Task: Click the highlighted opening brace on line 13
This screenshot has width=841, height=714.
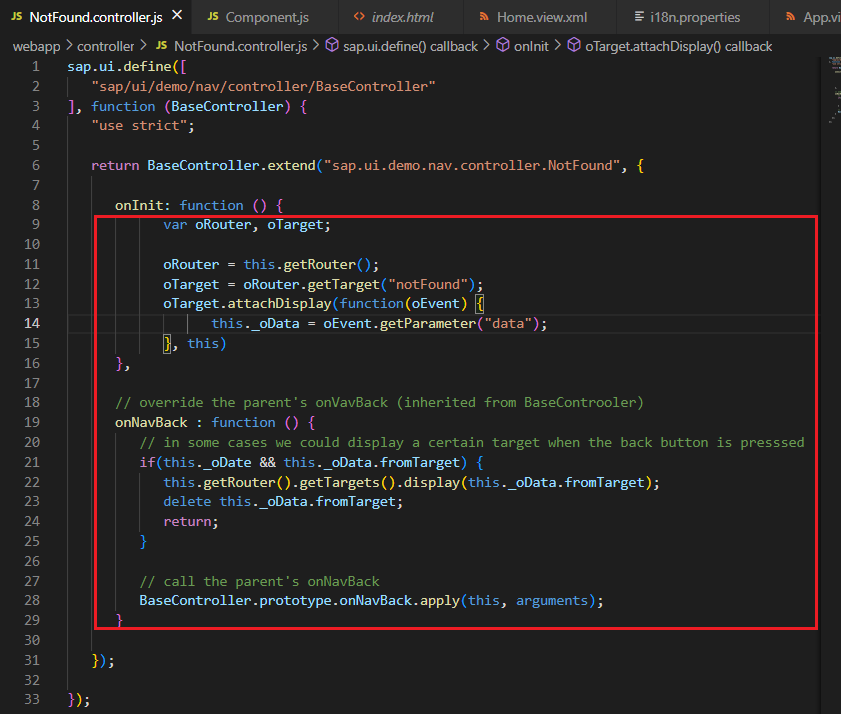Action: tap(480, 304)
